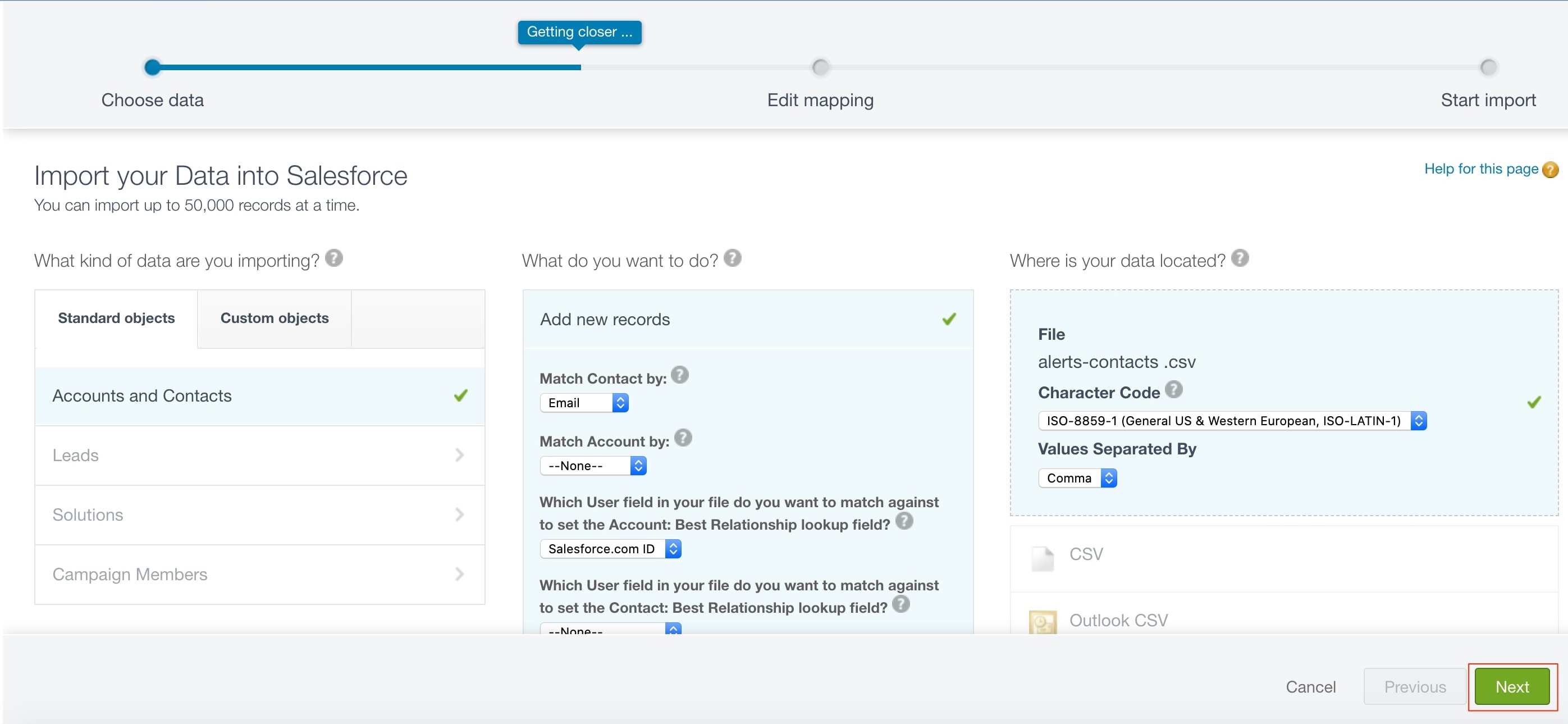
Task: Open the Values Separated By Comma dropdown
Action: click(1077, 478)
